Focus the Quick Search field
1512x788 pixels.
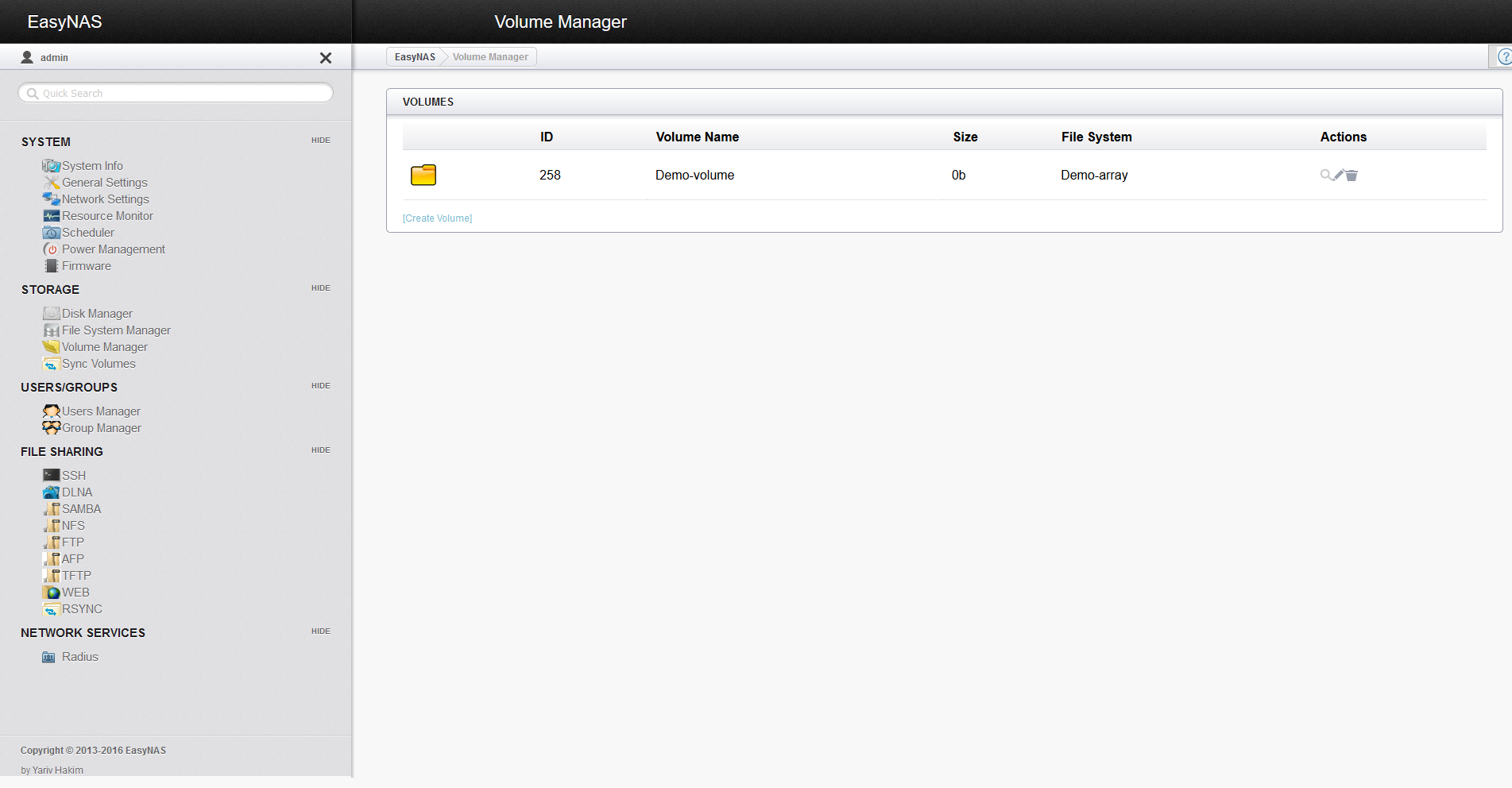coord(176,93)
